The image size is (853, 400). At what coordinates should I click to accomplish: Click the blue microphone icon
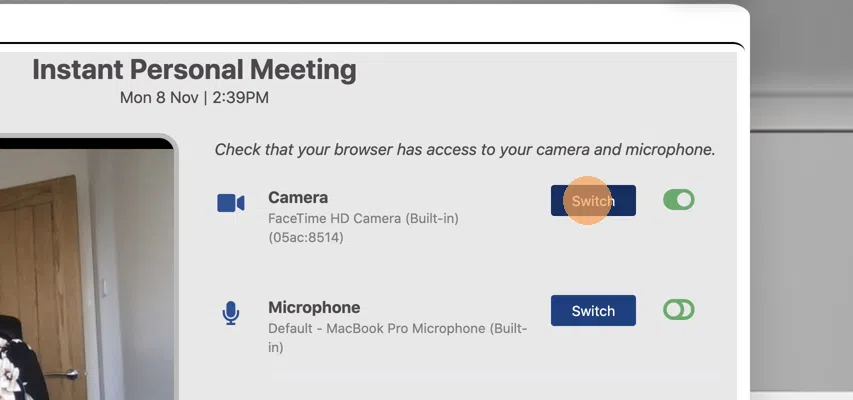pyautogui.click(x=231, y=313)
